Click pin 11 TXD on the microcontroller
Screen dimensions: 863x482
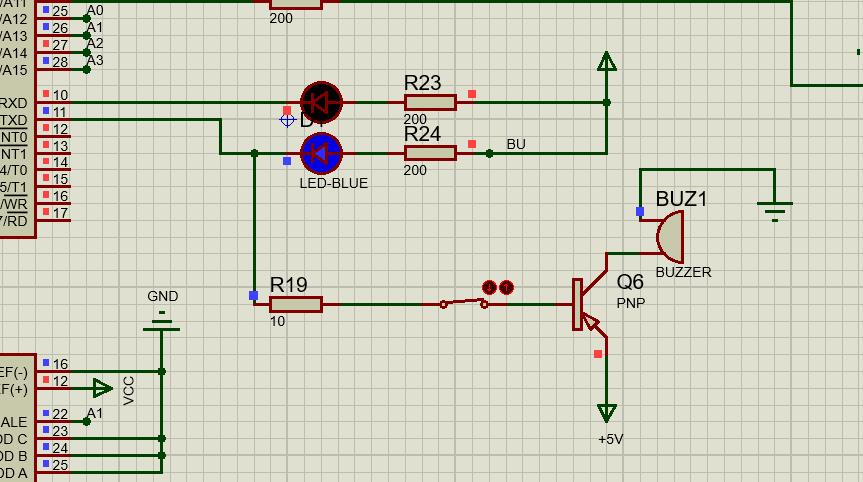tap(53, 119)
